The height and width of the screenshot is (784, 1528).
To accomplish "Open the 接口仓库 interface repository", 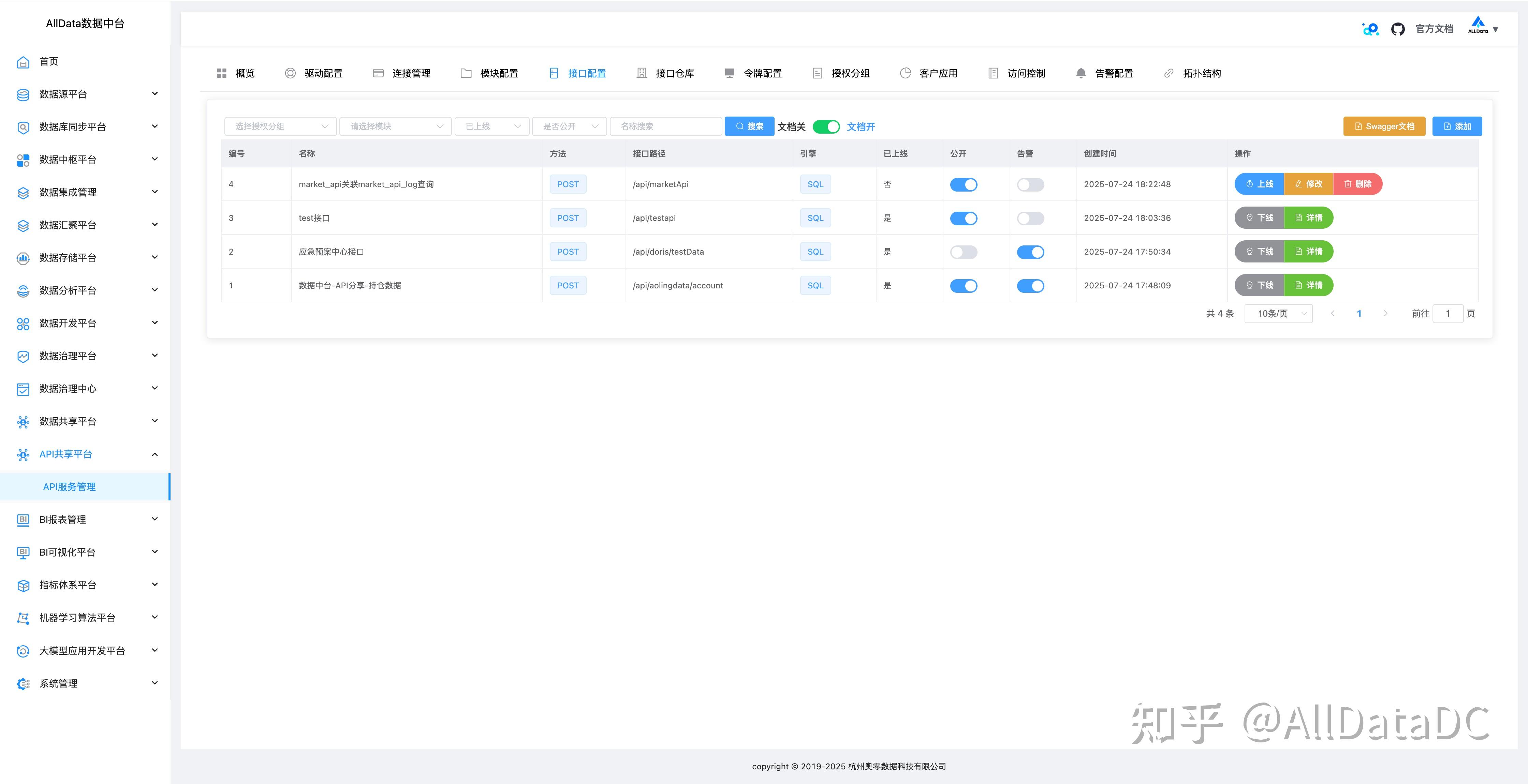I will pos(642,73).
